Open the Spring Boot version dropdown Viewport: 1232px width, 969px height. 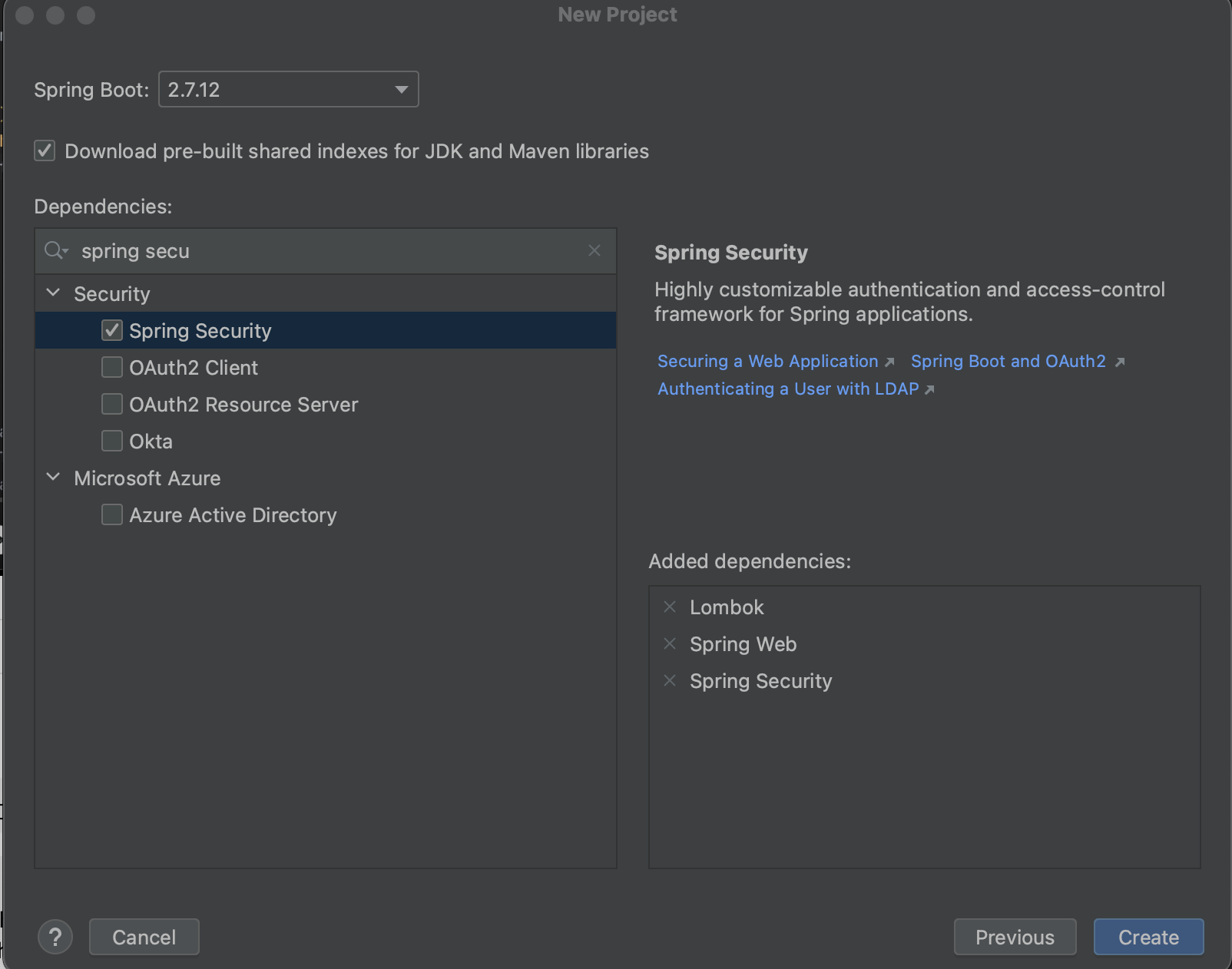(289, 89)
